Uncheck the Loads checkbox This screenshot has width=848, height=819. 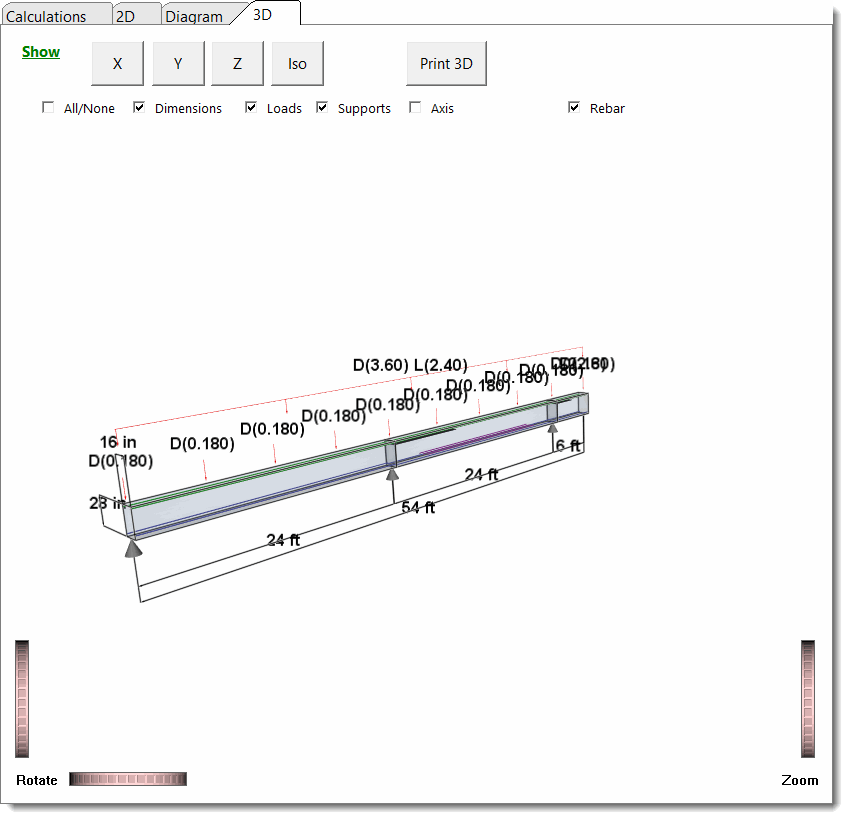250,106
